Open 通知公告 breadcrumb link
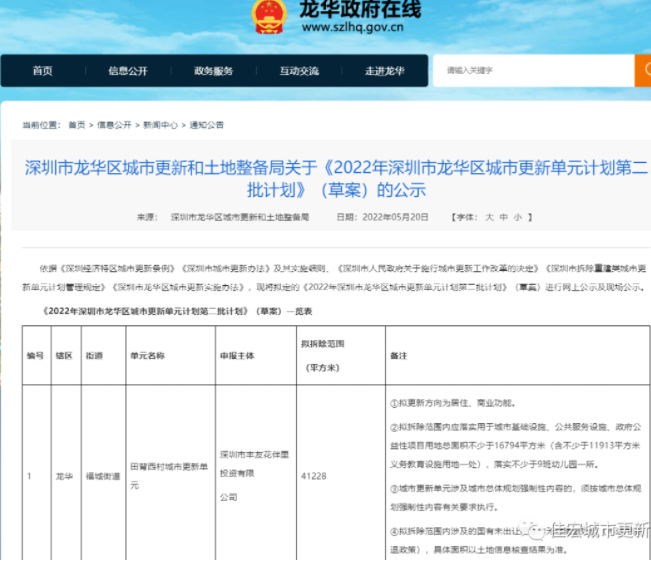The height and width of the screenshot is (563, 651). point(207,125)
